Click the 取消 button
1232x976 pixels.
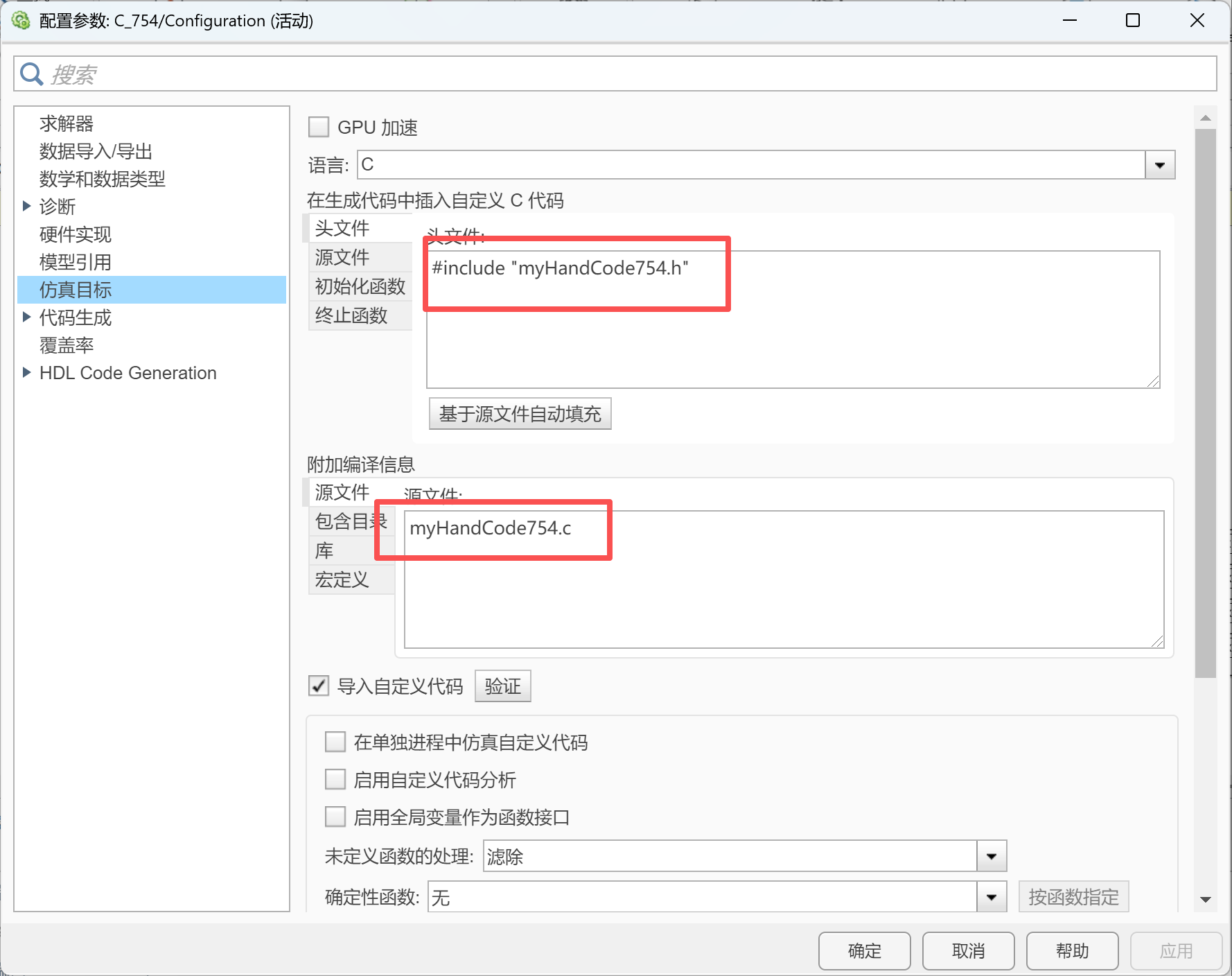(969, 950)
